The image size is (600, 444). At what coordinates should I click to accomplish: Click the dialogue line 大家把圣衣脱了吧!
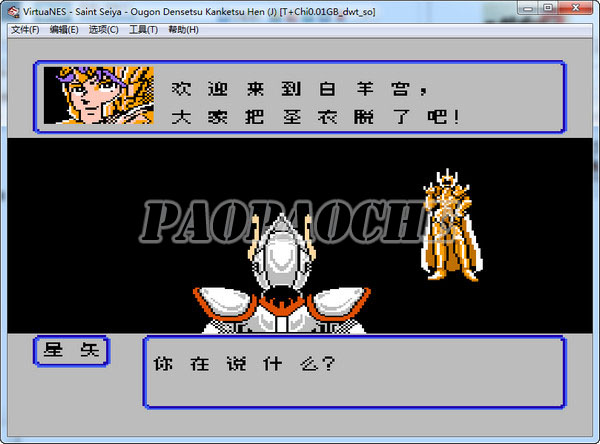[x=315, y=117]
